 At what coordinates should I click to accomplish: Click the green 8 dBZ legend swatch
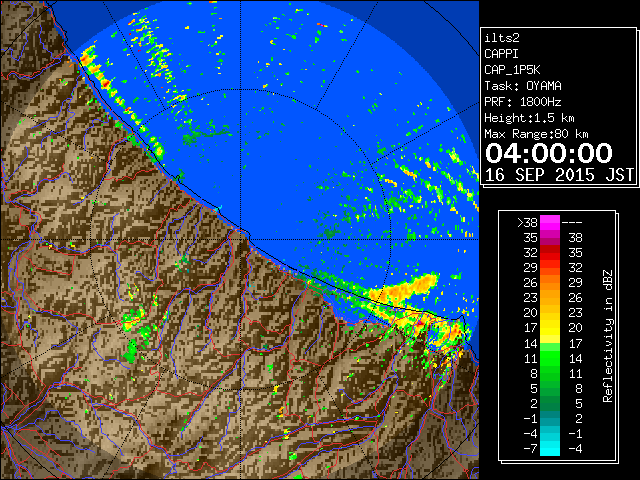click(x=550, y=373)
